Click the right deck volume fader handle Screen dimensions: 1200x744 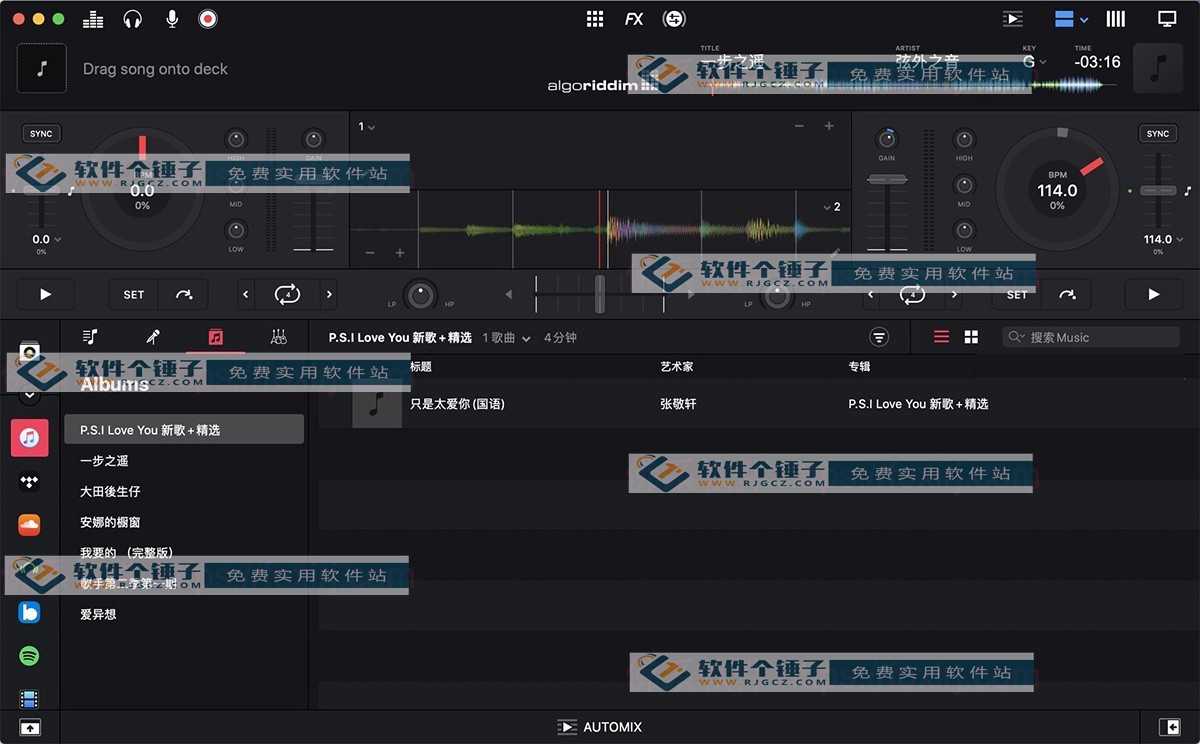[887, 179]
